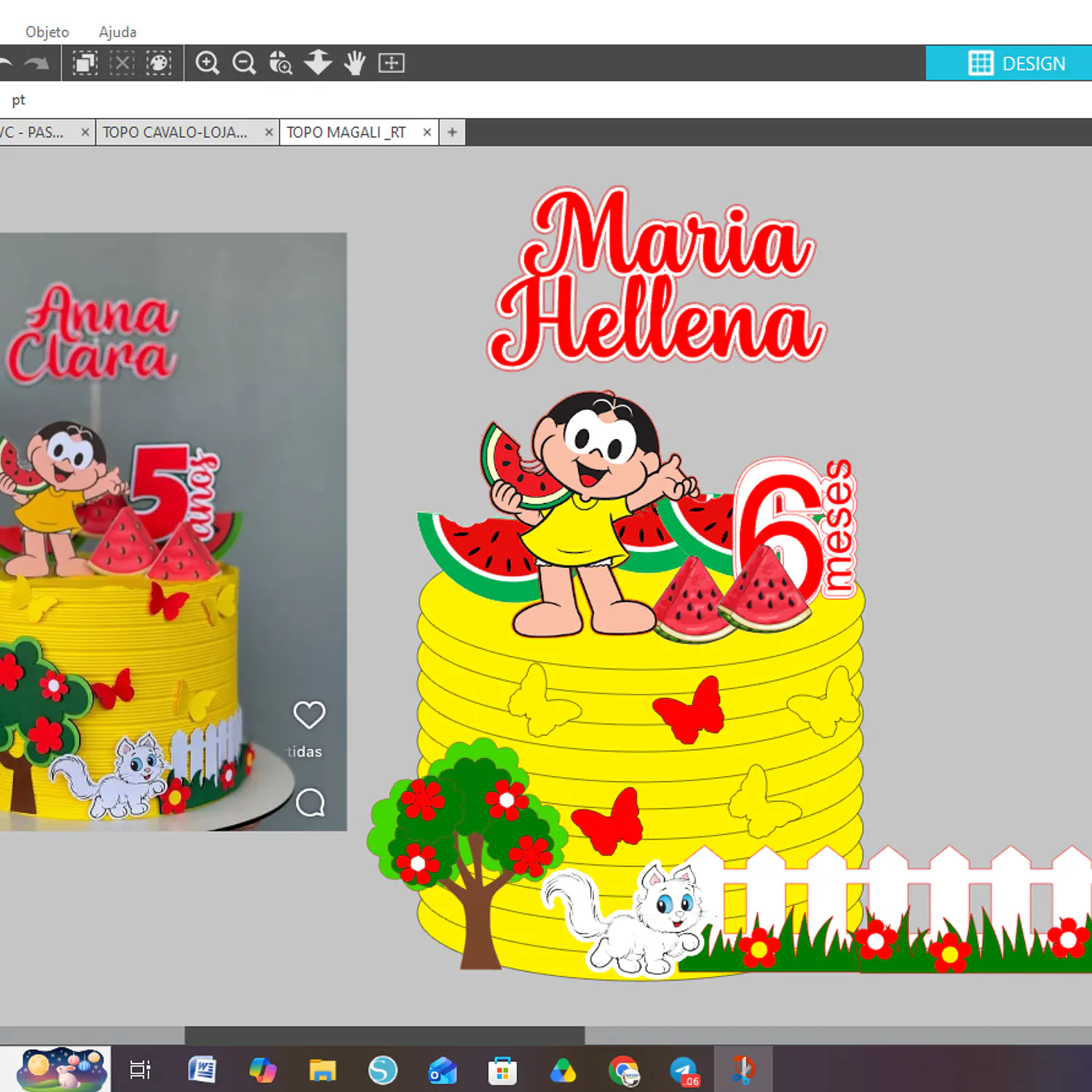
Task: Select the Pan hand tool
Action: click(x=355, y=63)
